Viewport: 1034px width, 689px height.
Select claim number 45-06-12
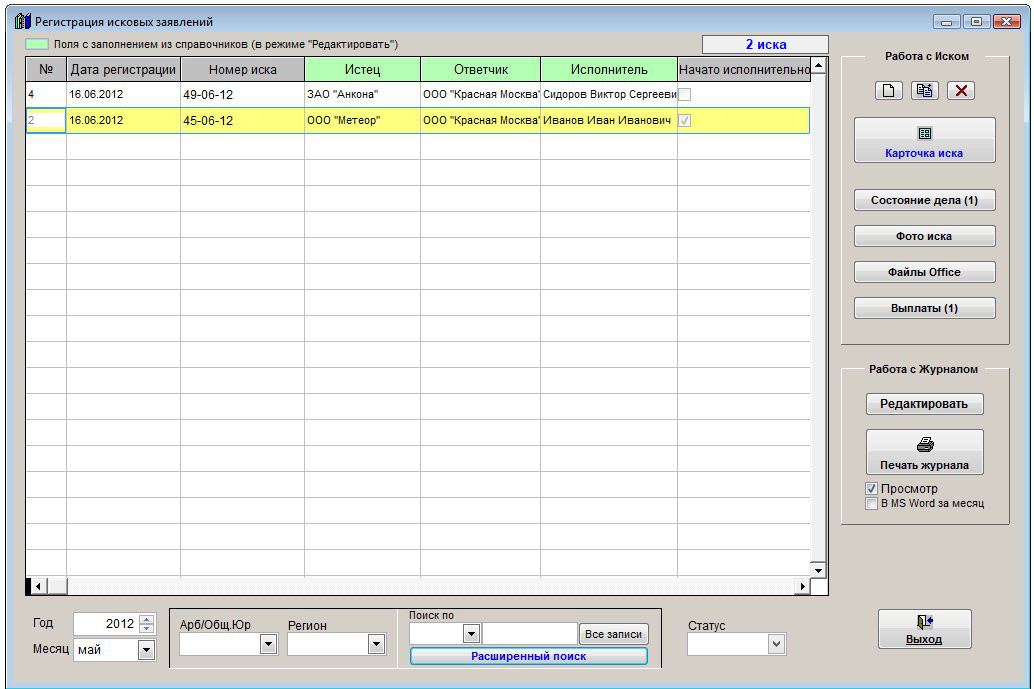(243, 120)
